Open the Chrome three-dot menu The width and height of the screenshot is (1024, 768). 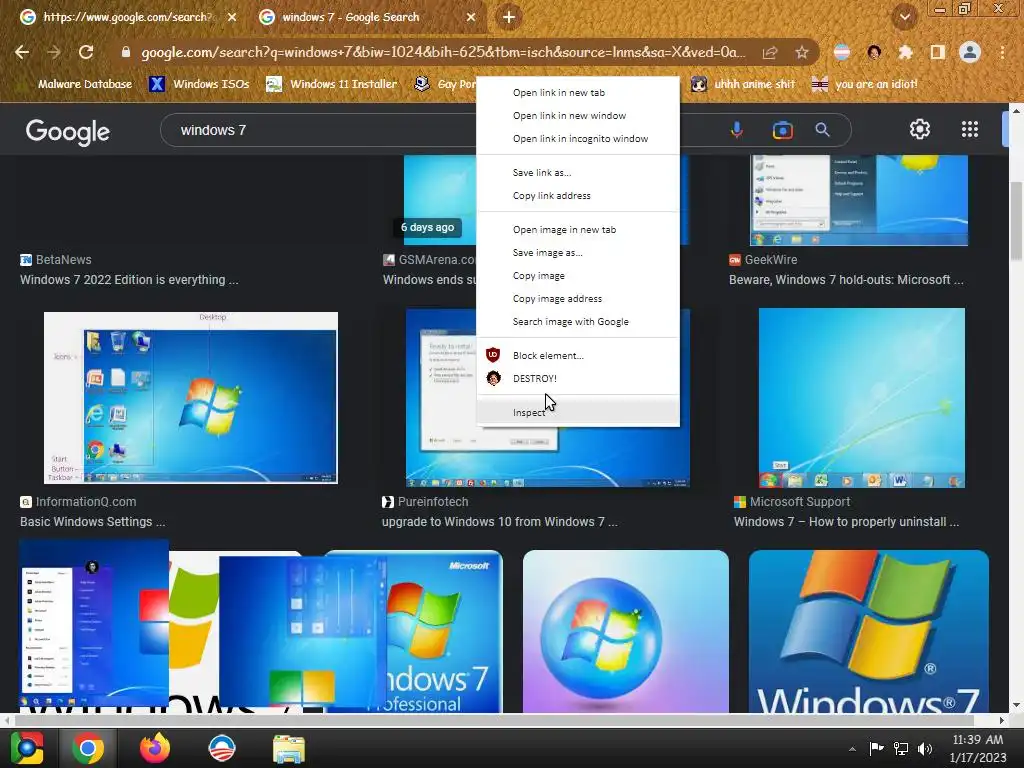1002,52
